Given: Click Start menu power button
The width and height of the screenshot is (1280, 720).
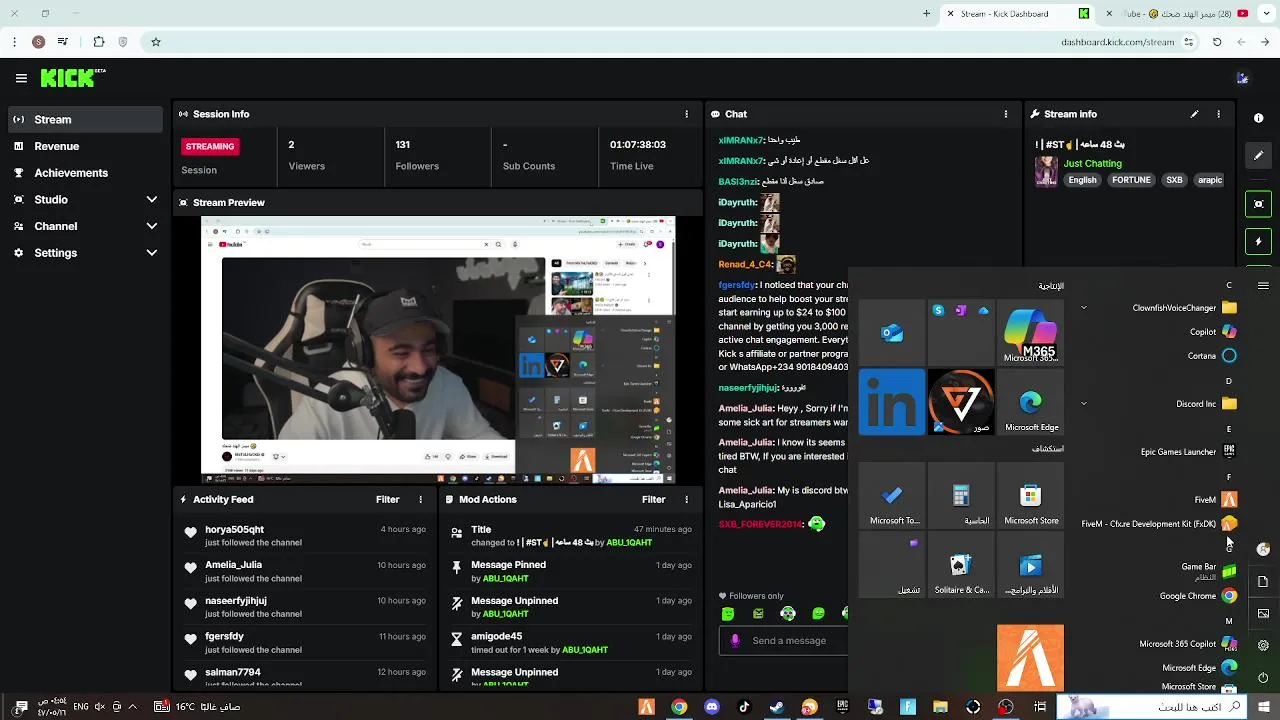Looking at the screenshot, I should (x=1263, y=677).
